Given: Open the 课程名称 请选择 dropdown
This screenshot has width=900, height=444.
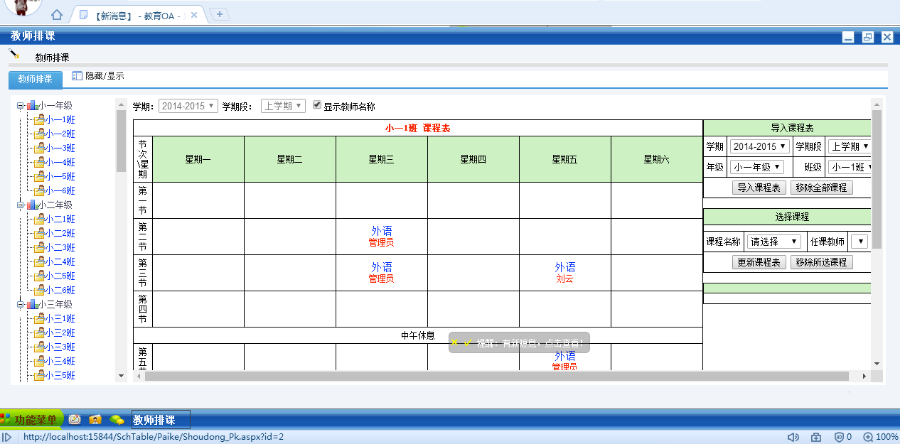Looking at the screenshot, I should coord(774,242).
